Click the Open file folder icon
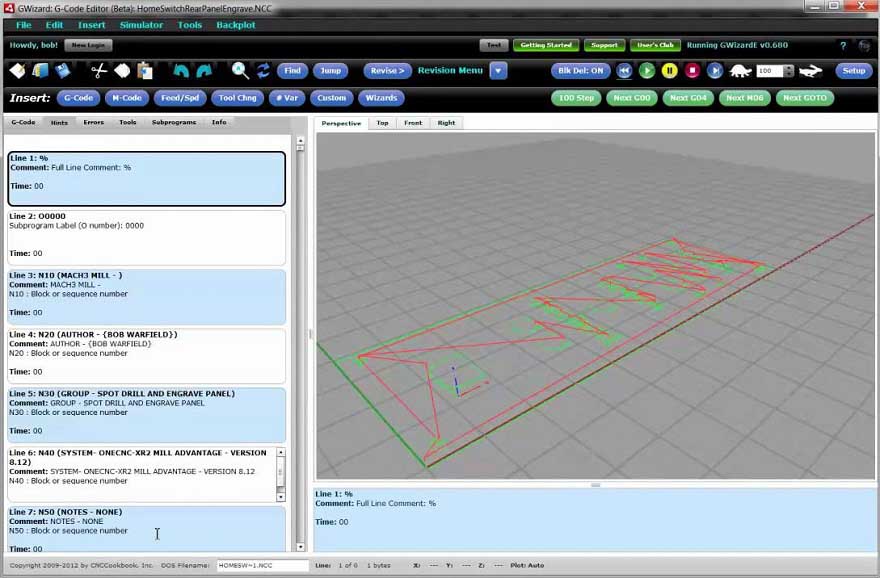Image resolution: width=880 pixels, height=578 pixels. (40, 71)
